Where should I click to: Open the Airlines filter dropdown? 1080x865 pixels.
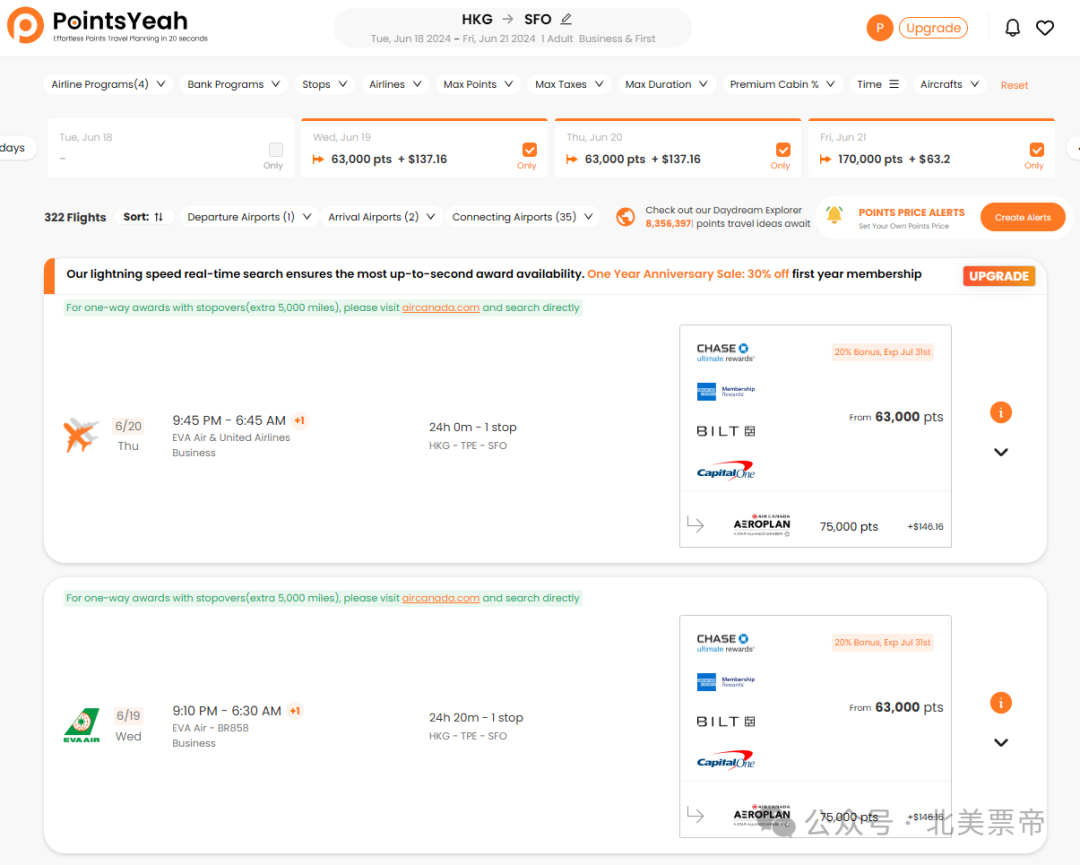(395, 84)
